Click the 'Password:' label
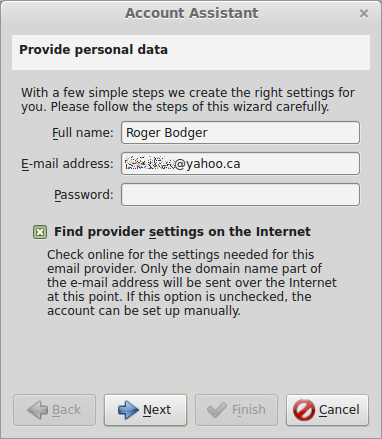Image resolution: width=382 pixels, height=439 pixels. coord(84,195)
